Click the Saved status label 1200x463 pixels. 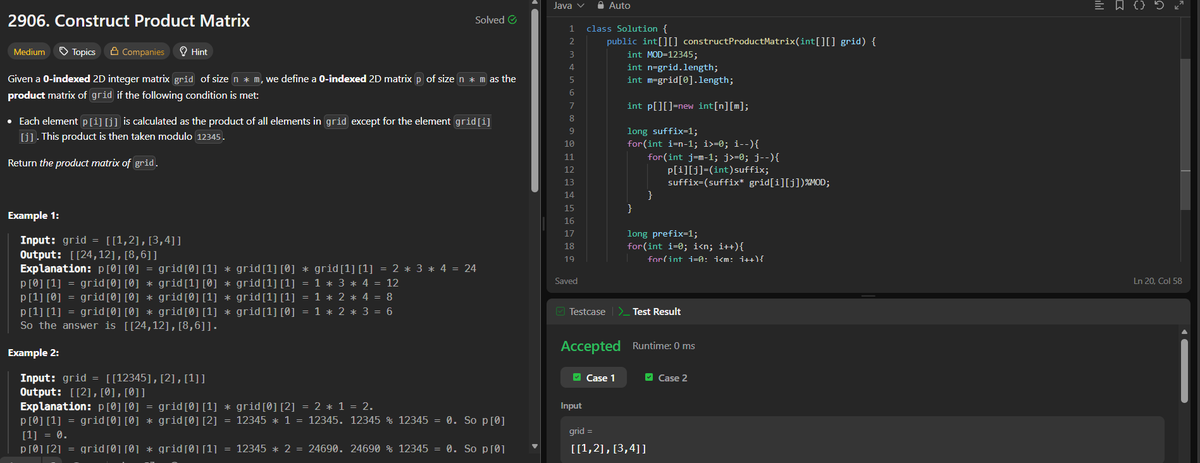coord(567,282)
